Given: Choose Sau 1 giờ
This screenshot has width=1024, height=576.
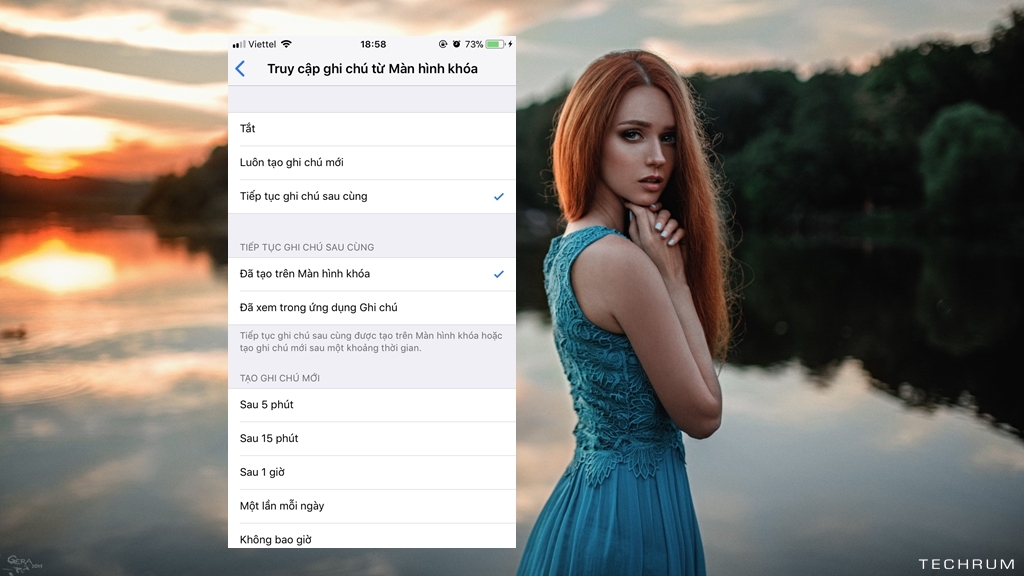Looking at the screenshot, I should tap(372, 472).
